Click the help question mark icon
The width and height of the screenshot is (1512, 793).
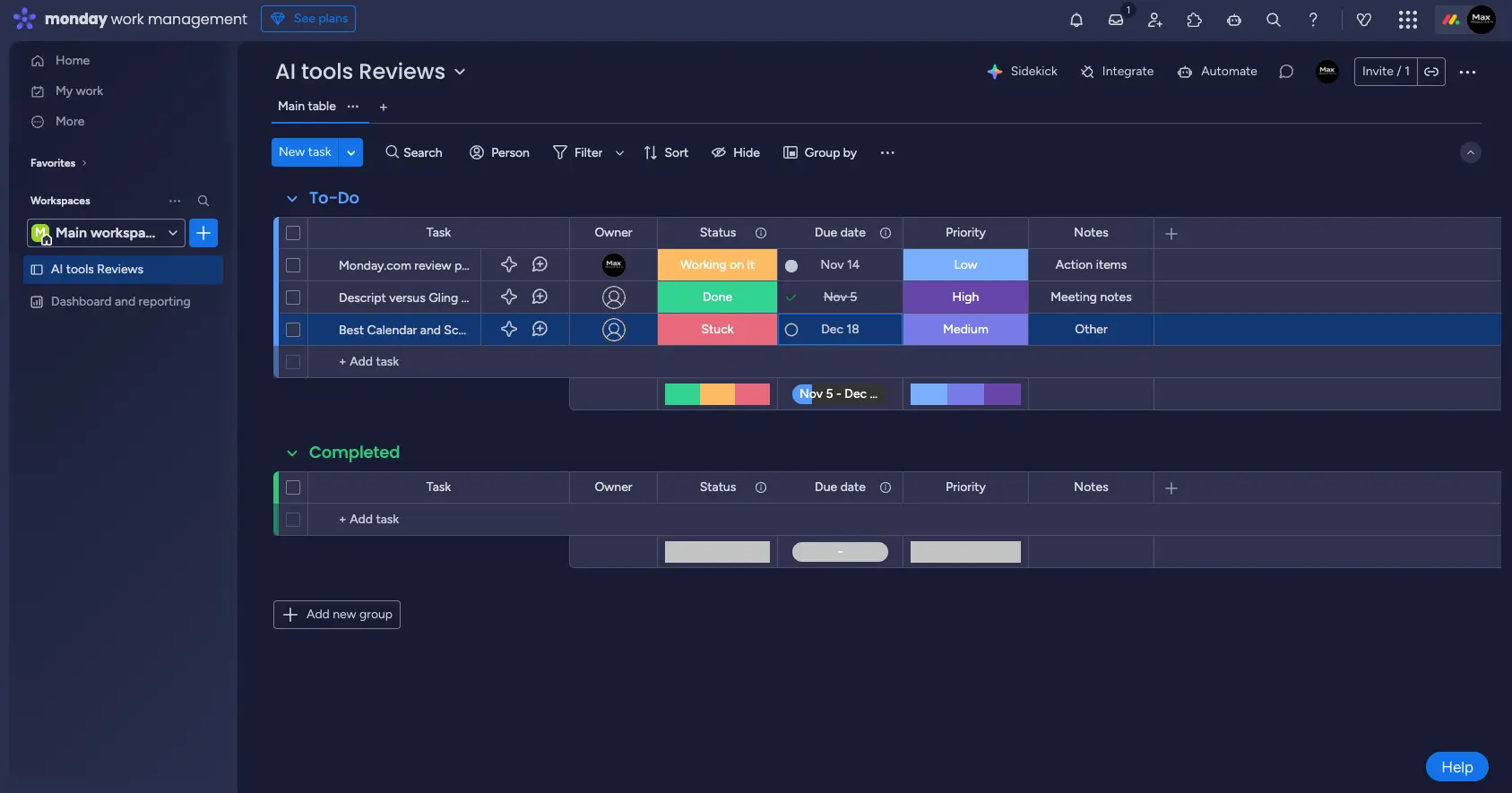click(1313, 20)
